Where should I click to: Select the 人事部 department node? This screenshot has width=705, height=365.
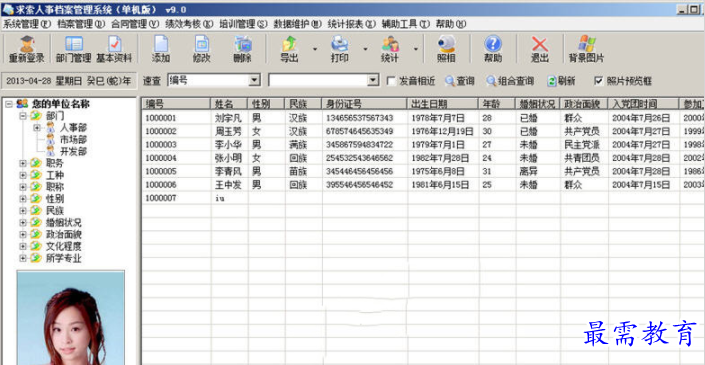73,128
